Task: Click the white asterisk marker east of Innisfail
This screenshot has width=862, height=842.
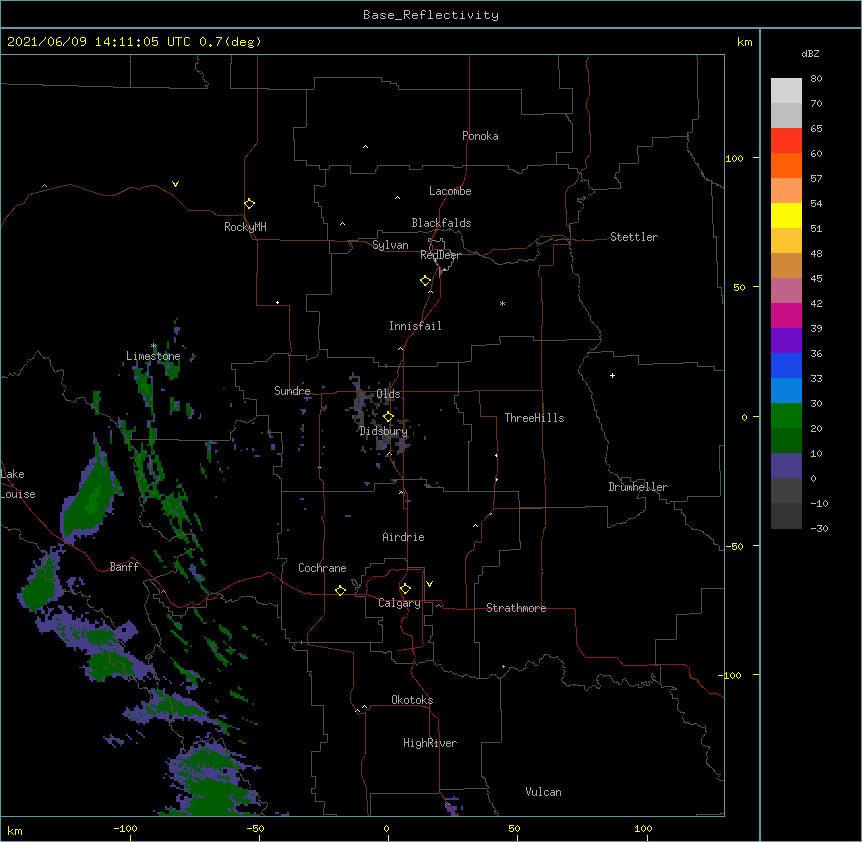Action: click(x=502, y=303)
